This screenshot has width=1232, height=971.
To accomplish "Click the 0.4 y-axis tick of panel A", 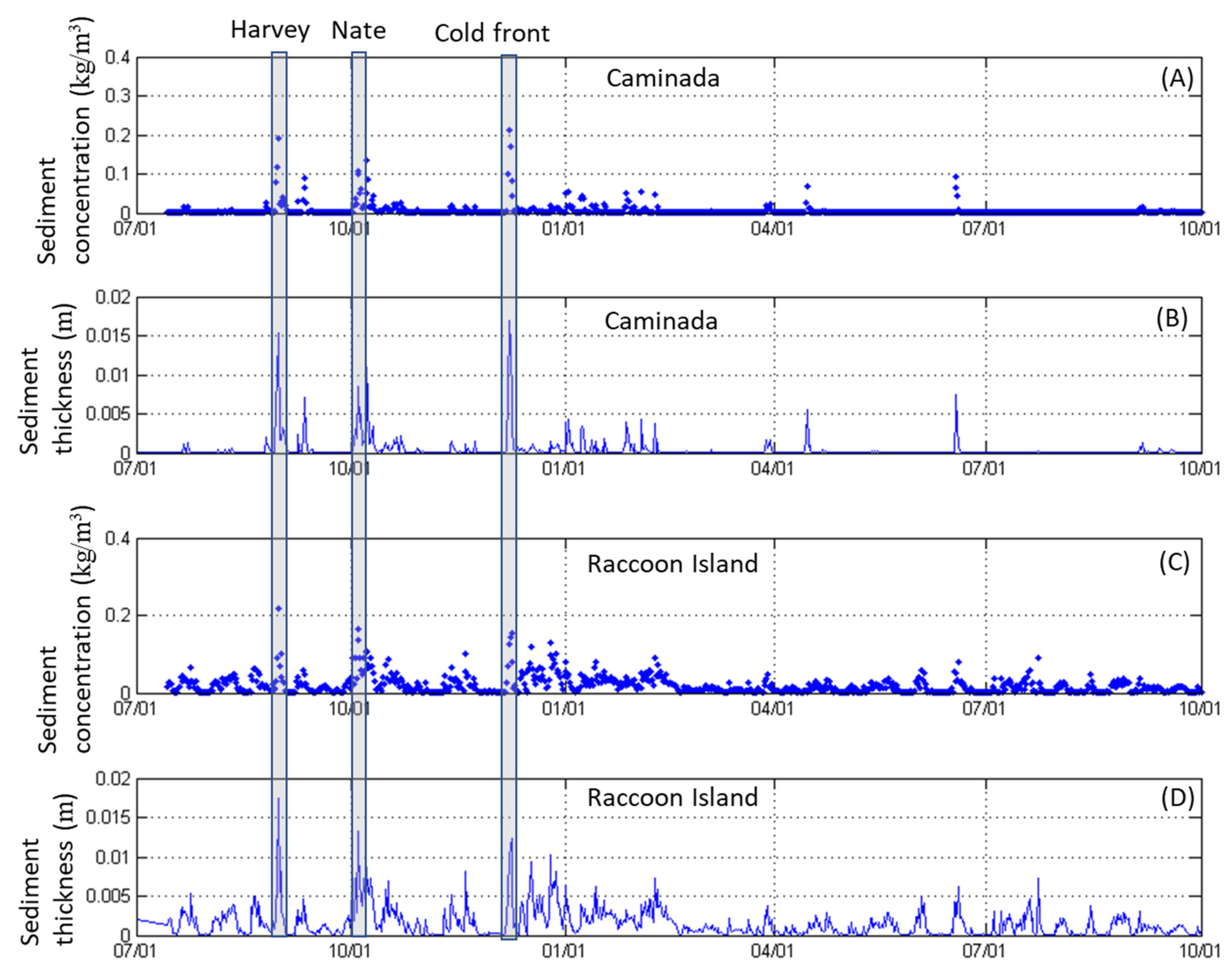I will pyautogui.click(x=118, y=57).
